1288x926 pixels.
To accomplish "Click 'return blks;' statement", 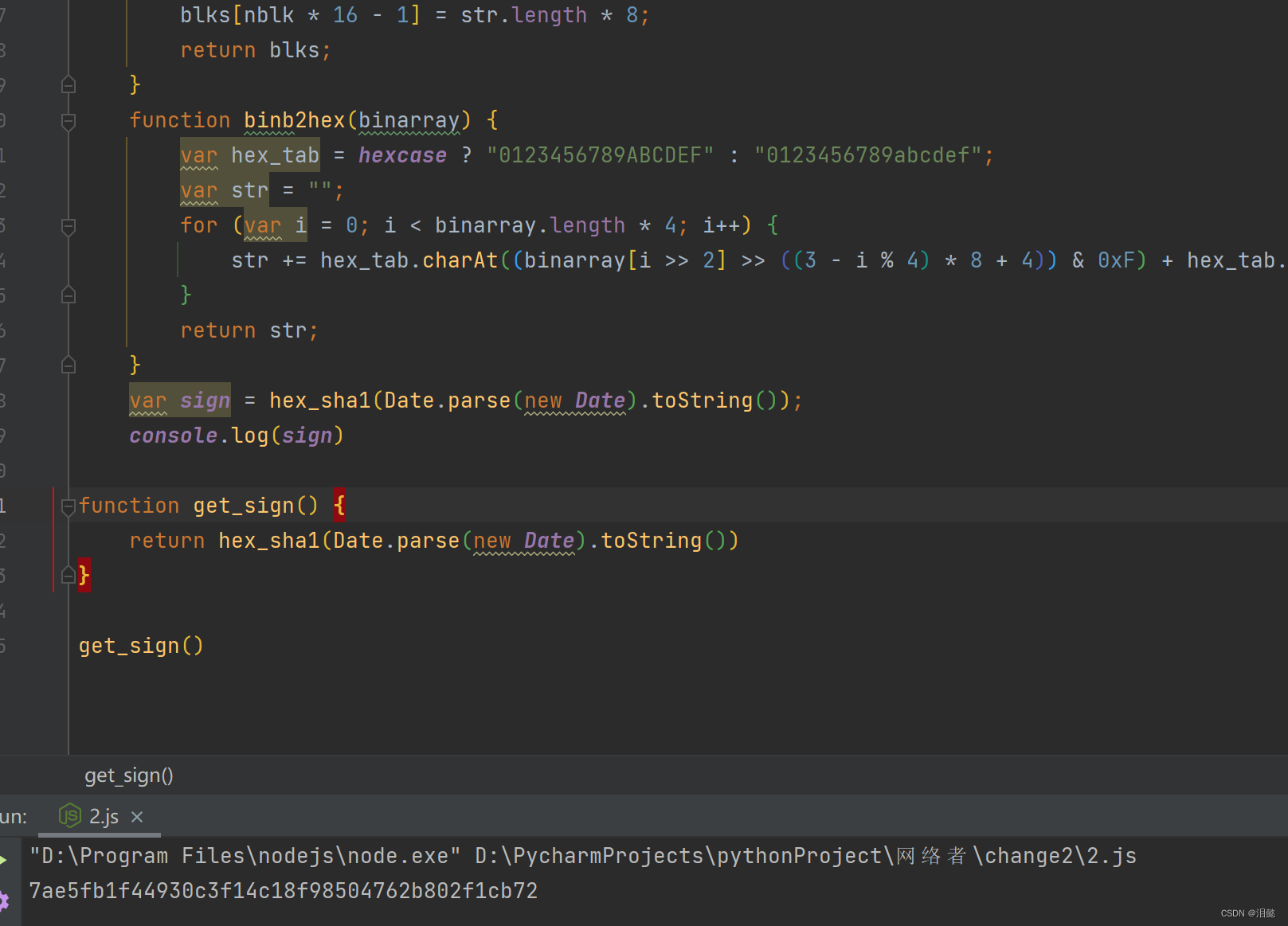I will tap(256, 50).
